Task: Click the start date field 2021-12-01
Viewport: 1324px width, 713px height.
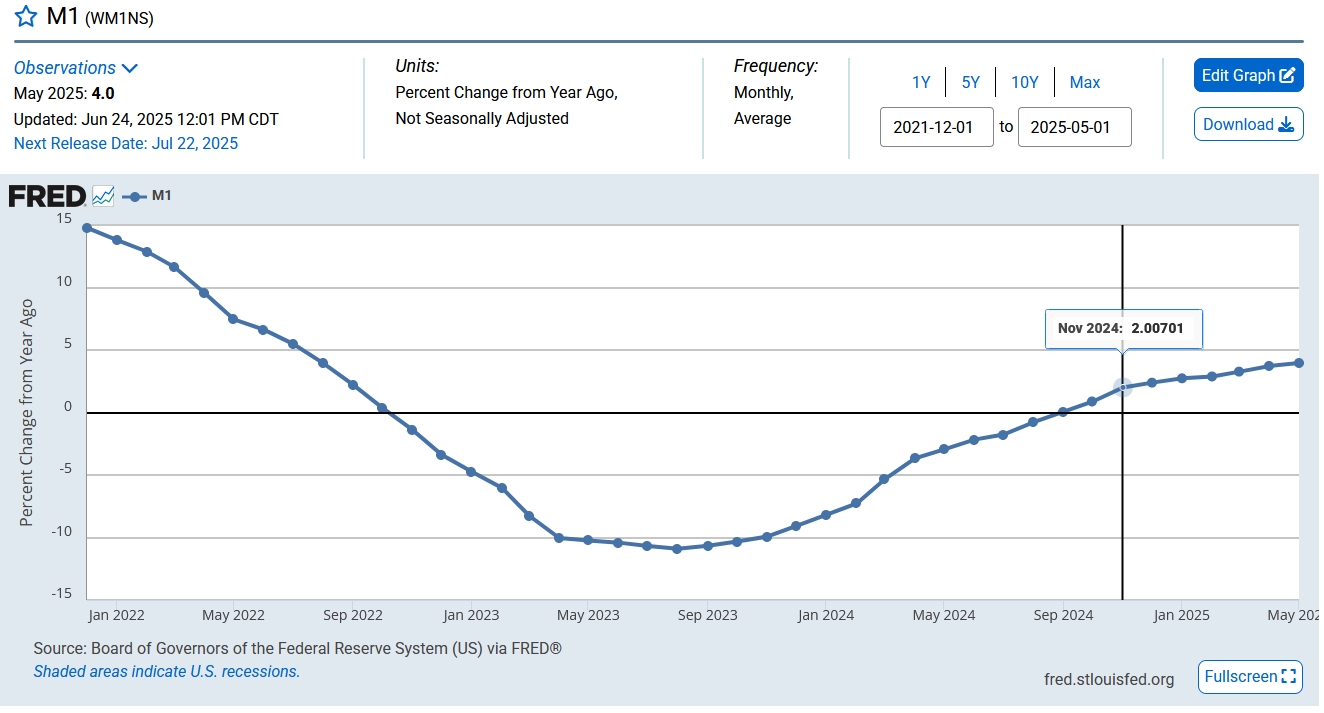Action: coord(936,127)
